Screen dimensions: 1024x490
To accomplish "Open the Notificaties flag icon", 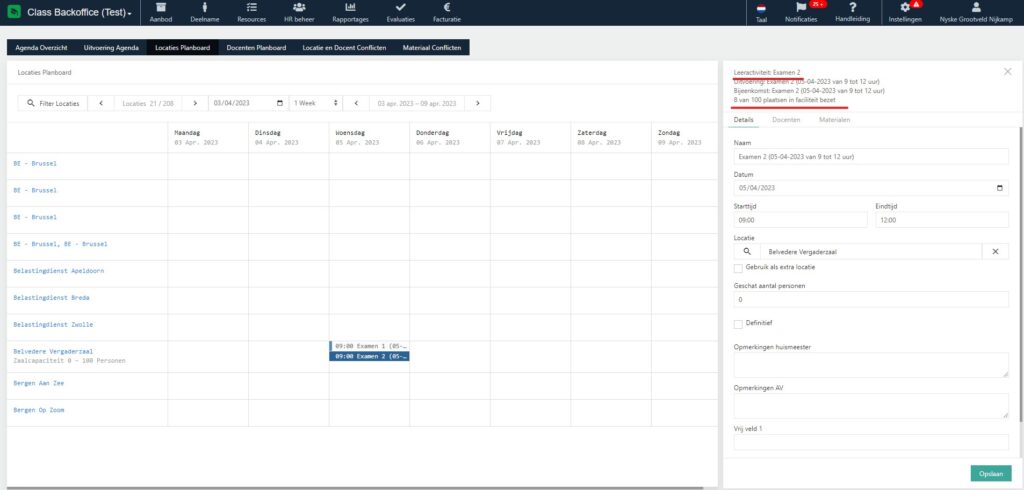I will click(x=799, y=8).
